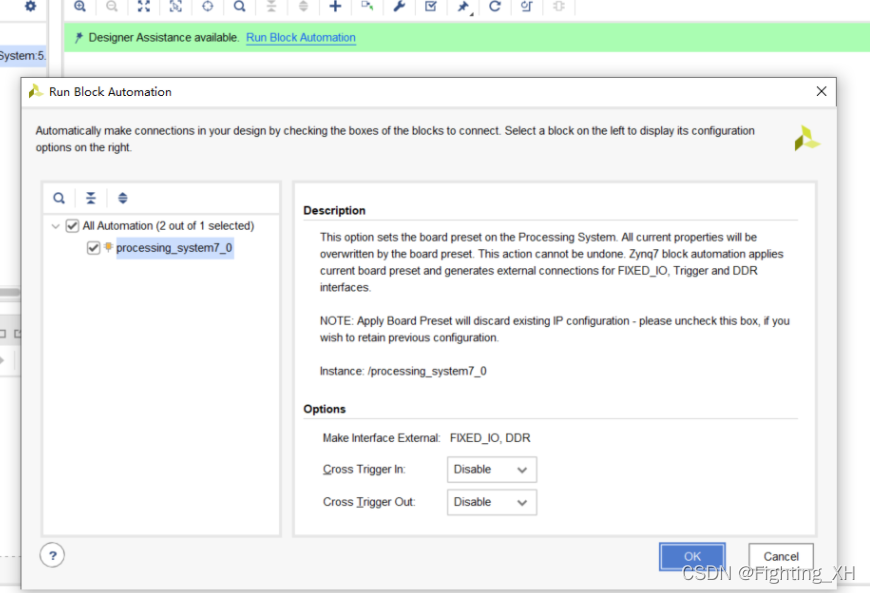Click 'Make Interface External' option label
This screenshot has height=593, width=870.
pos(381,438)
